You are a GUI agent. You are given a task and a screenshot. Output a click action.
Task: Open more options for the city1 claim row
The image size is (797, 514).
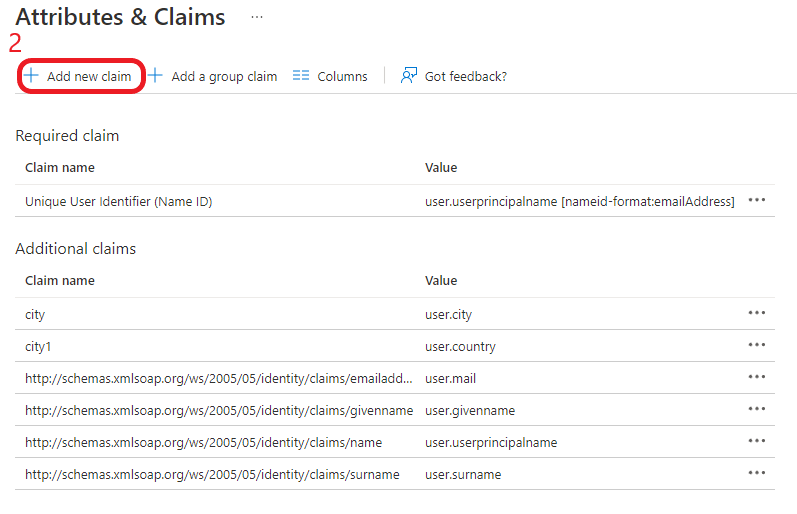coord(756,345)
